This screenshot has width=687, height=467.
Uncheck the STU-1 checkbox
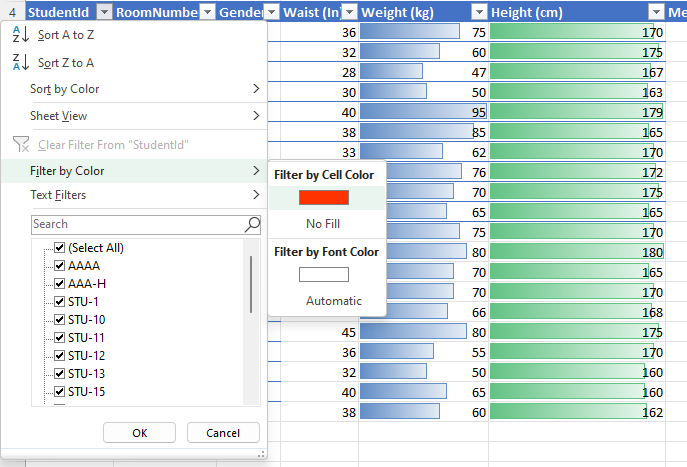[60, 301]
